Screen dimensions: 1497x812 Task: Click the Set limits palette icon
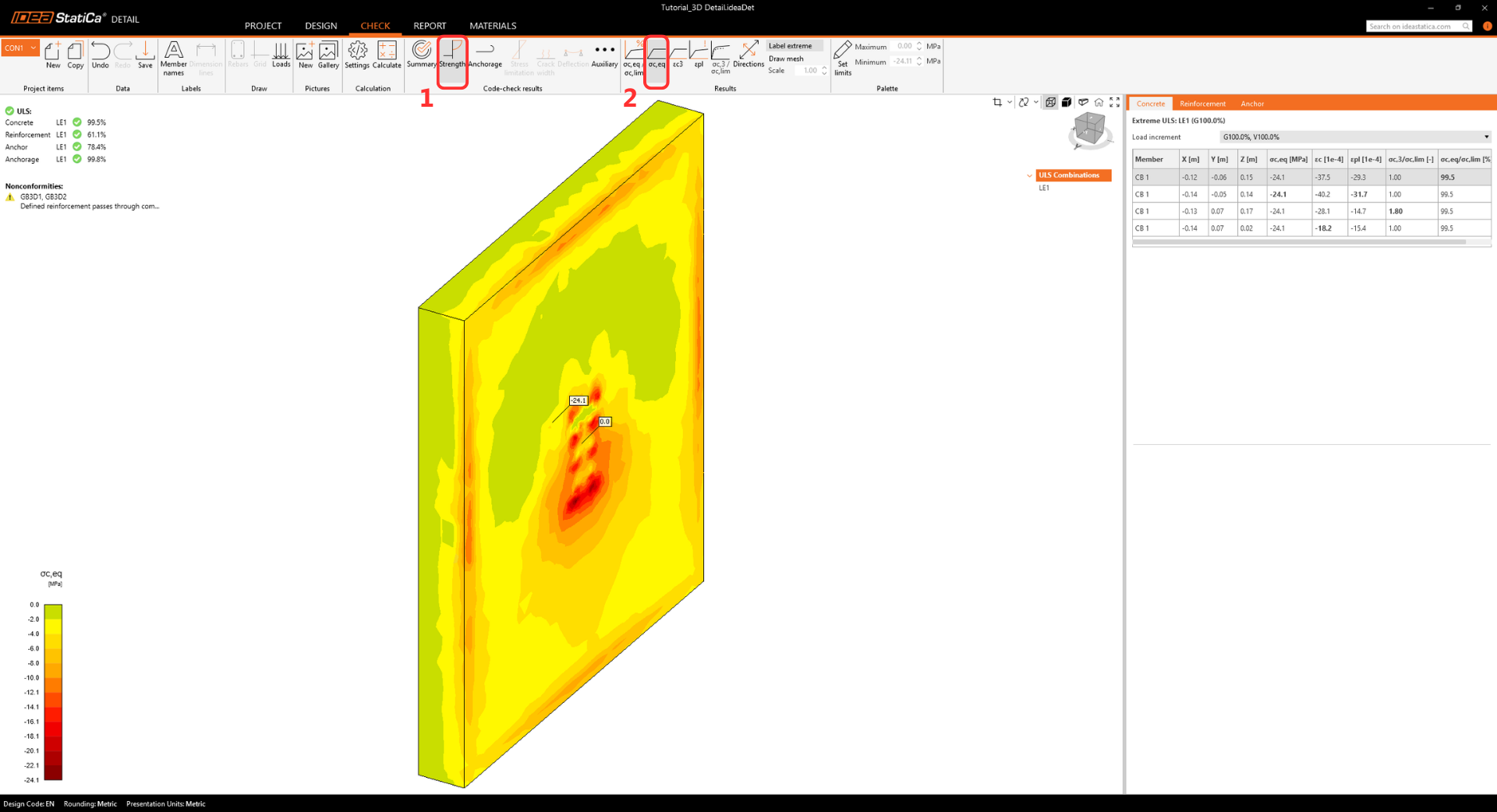[842, 58]
